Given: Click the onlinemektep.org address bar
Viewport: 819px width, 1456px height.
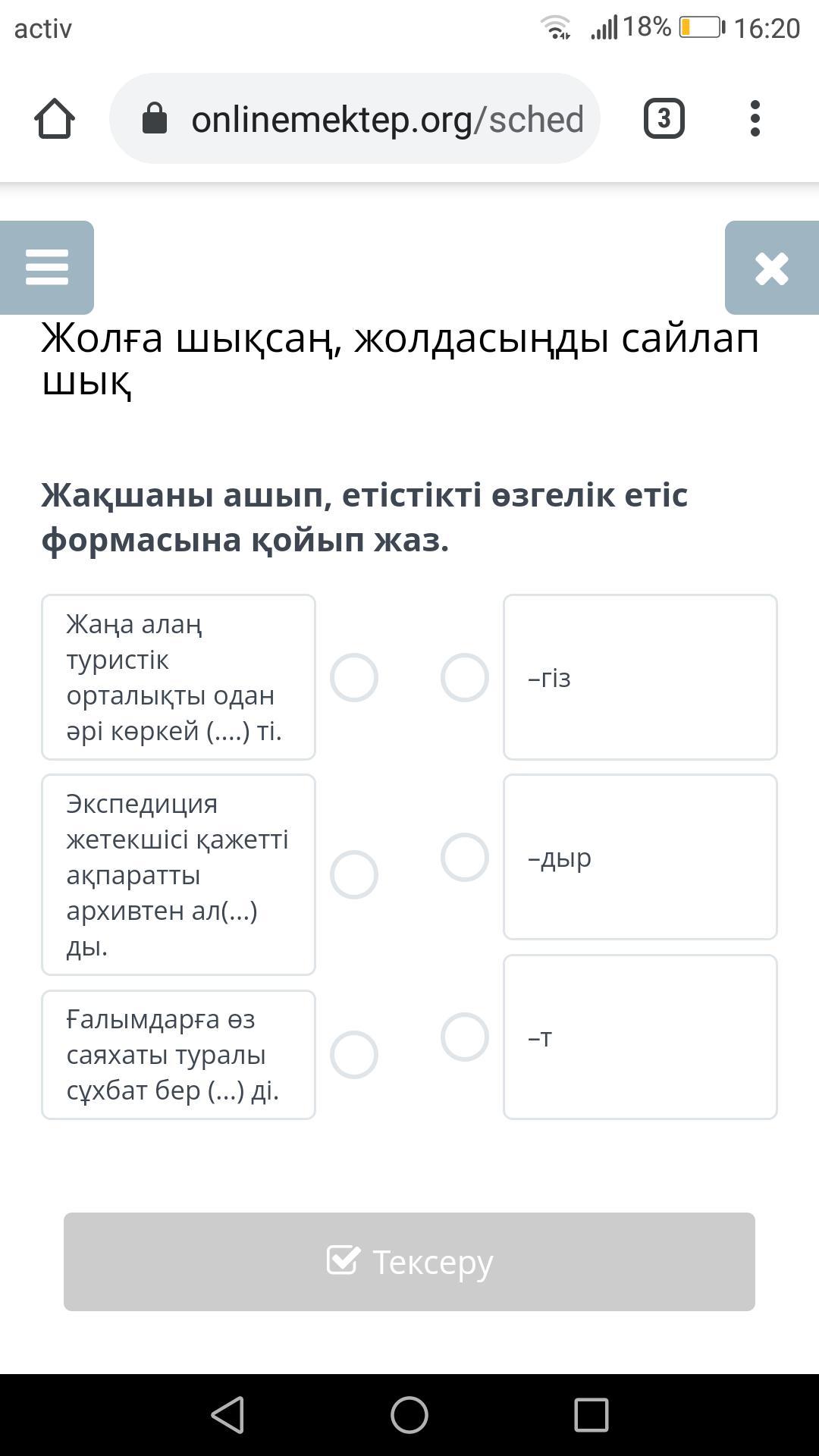Looking at the screenshot, I should pyautogui.click(x=387, y=119).
